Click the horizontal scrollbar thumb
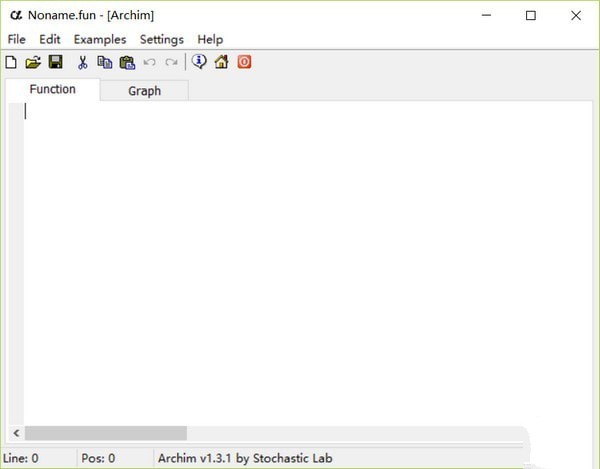Viewport: 600px width, 469px height. click(x=106, y=433)
